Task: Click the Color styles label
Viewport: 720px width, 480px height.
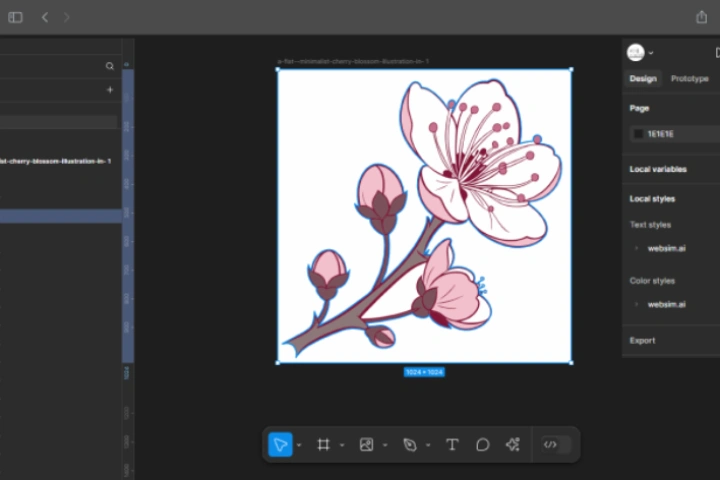Action: click(652, 281)
